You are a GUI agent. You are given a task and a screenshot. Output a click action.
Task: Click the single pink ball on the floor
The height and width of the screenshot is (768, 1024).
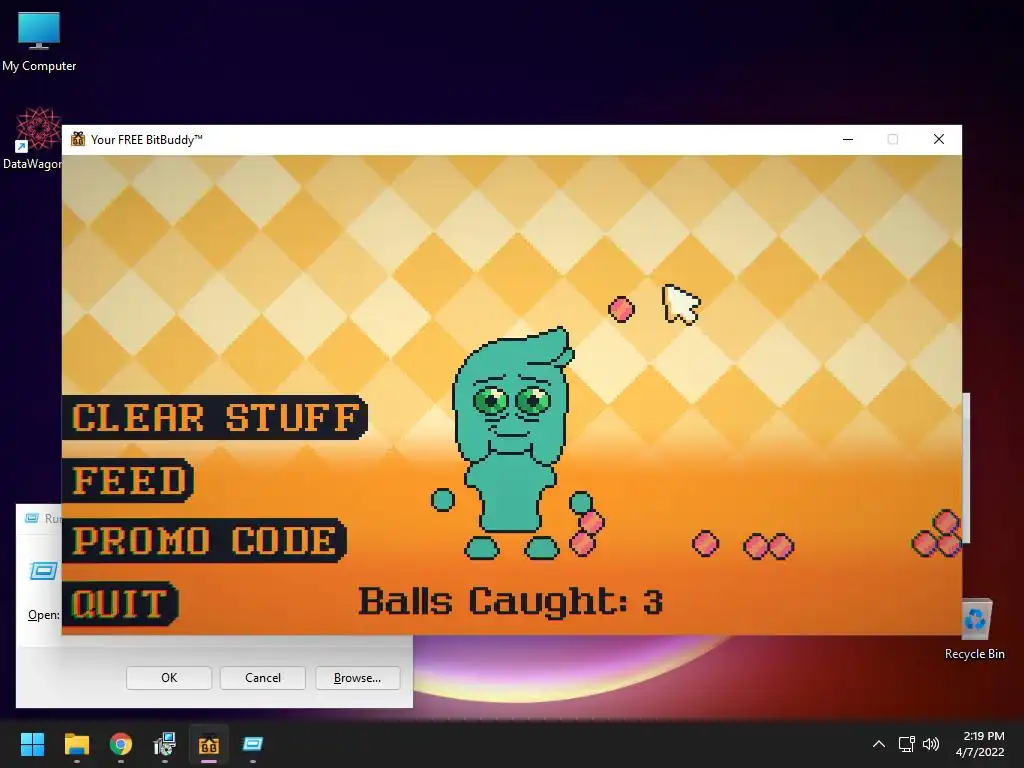[705, 543]
